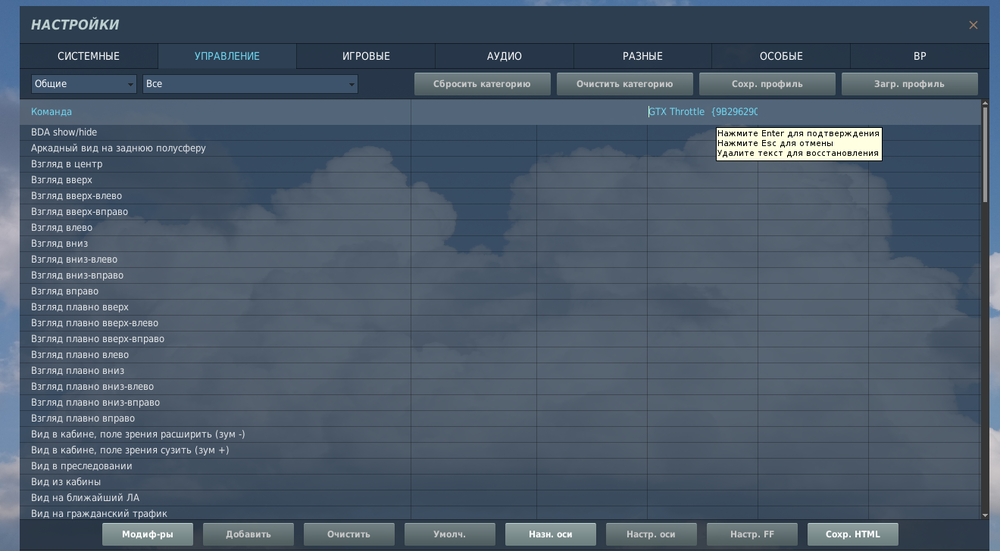The width and height of the screenshot is (1000, 551).
Task: Select the Взгляд в центр row
Action: tap(500, 164)
